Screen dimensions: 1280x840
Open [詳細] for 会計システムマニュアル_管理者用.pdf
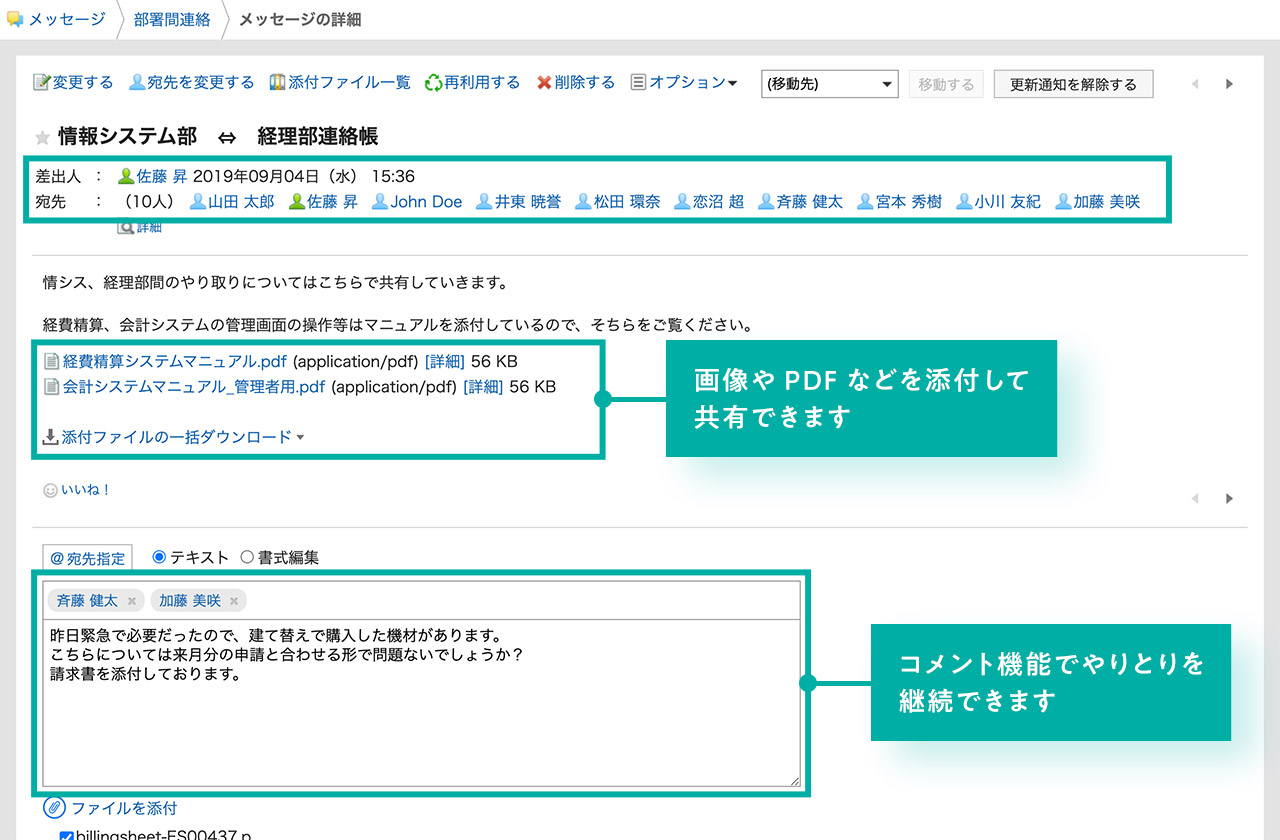tap(483, 386)
